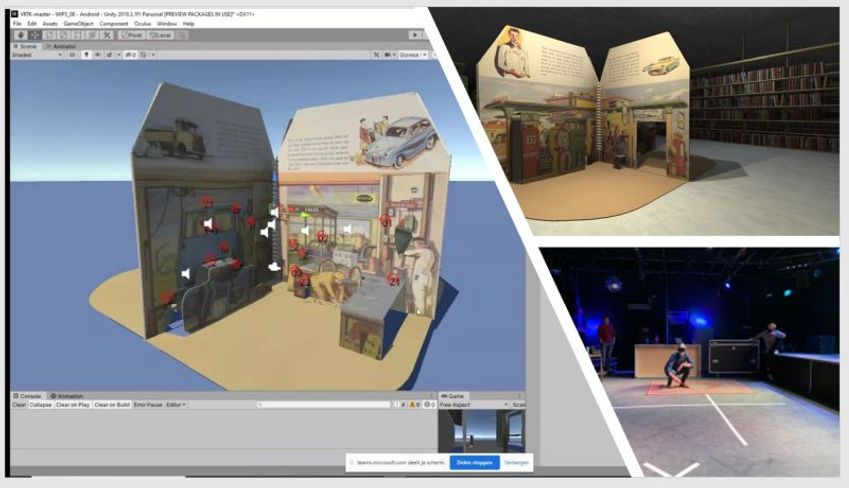Switch to the Console tab
Screen dimensions: 849x488
coord(27,396)
